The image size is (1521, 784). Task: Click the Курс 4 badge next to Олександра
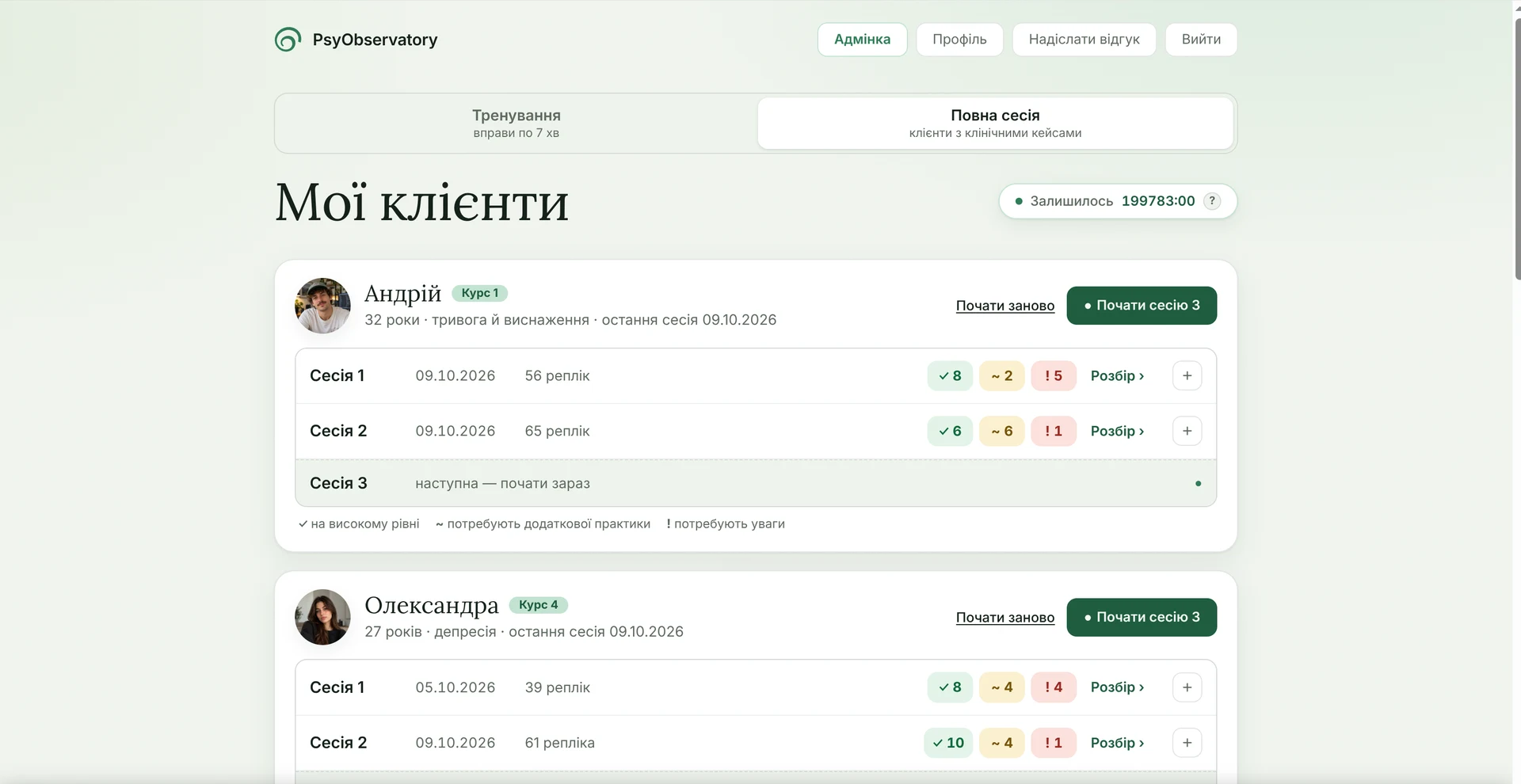538,605
